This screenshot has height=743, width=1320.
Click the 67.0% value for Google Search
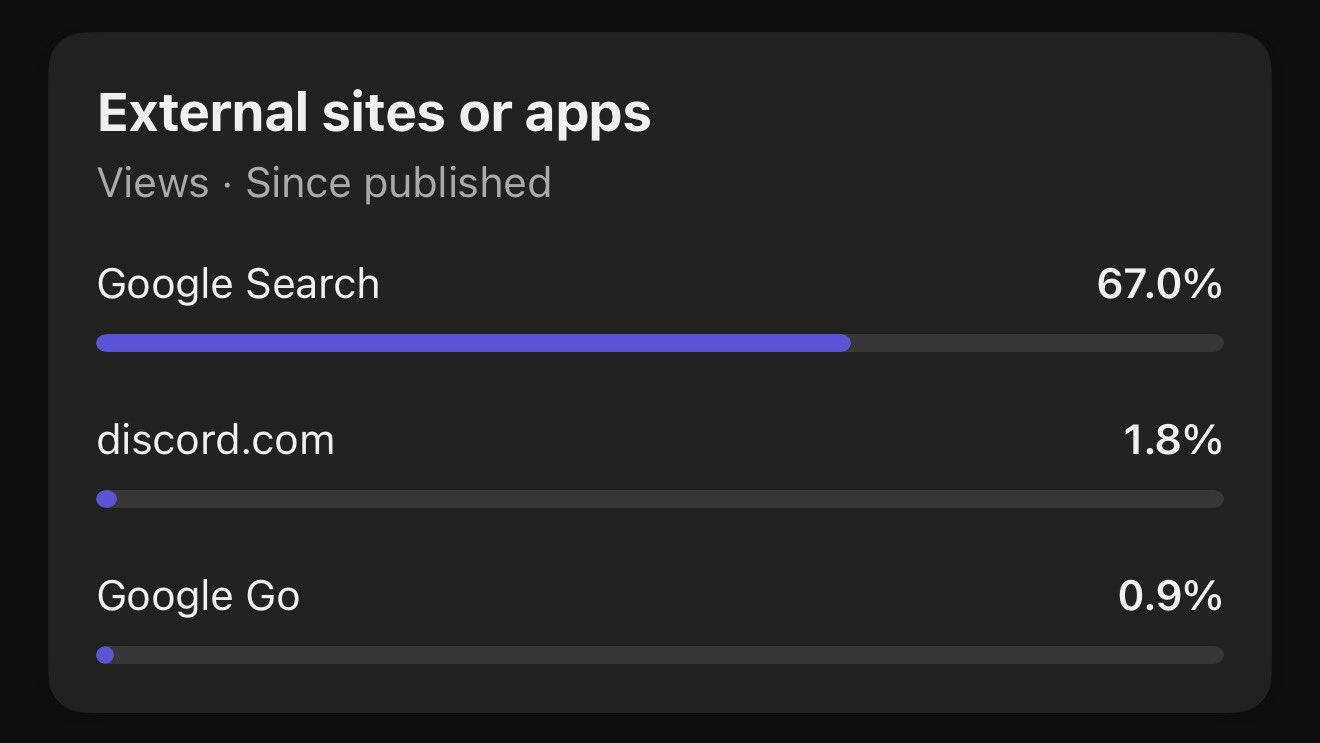point(1159,284)
